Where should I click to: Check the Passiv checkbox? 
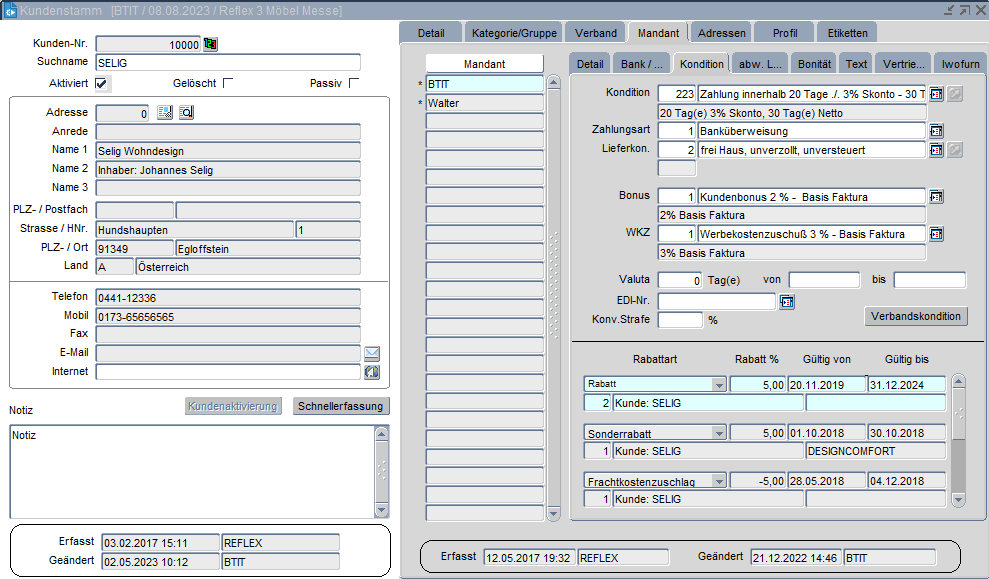[x=354, y=83]
